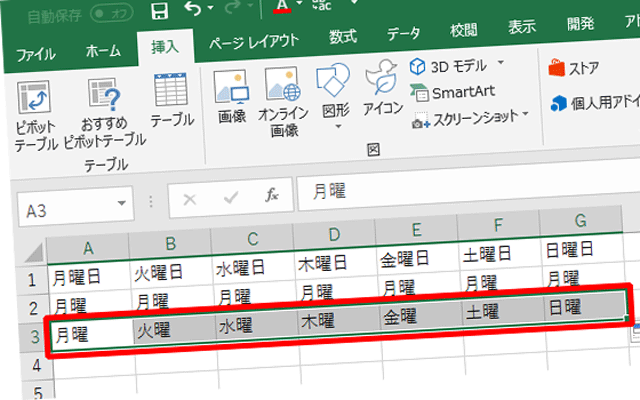The height and width of the screenshot is (400, 640).
Task: Select row 1 header
Action: coord(32,280)
